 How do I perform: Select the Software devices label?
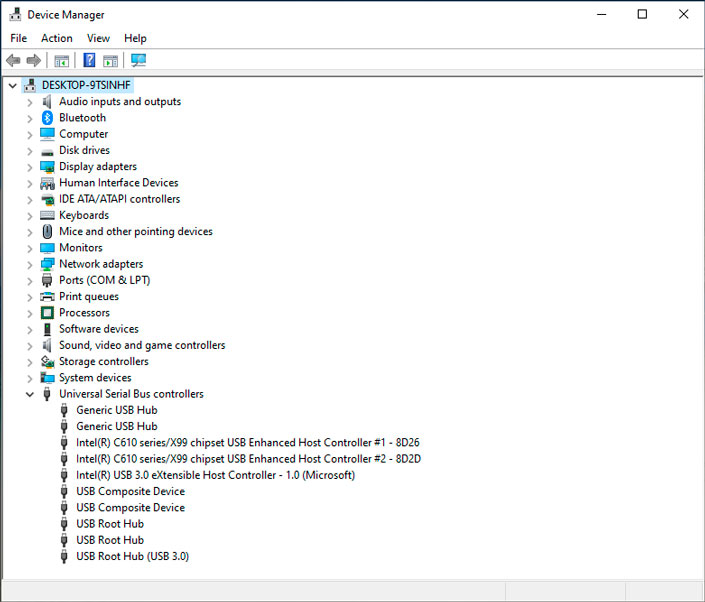pyautogui.click(x=98, y=329)
